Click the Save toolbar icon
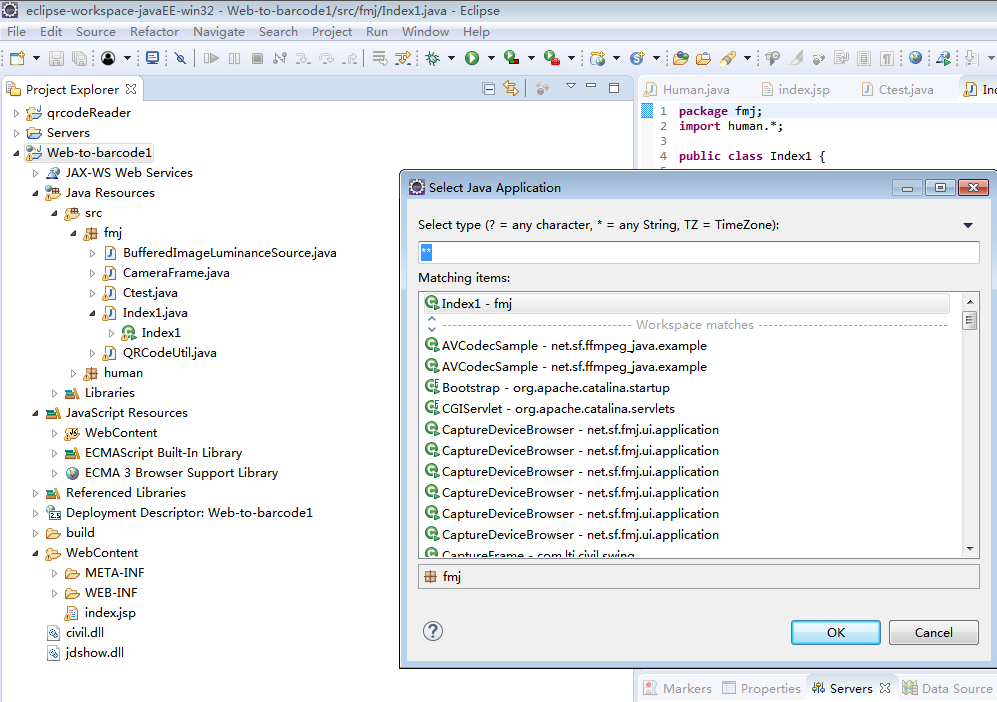 point(57,58)
